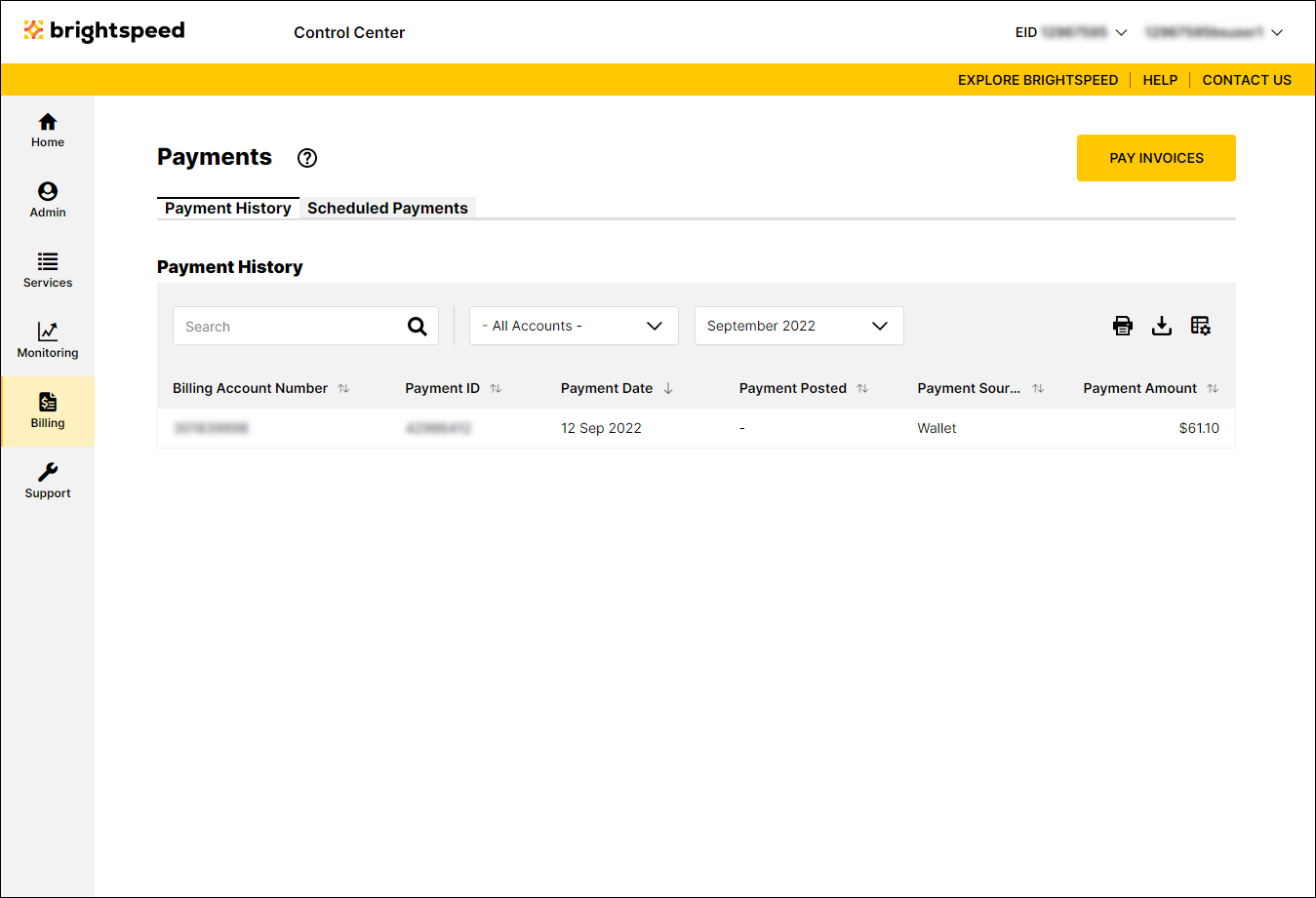
Task: Open the Help link
Action: (1160, 80)
